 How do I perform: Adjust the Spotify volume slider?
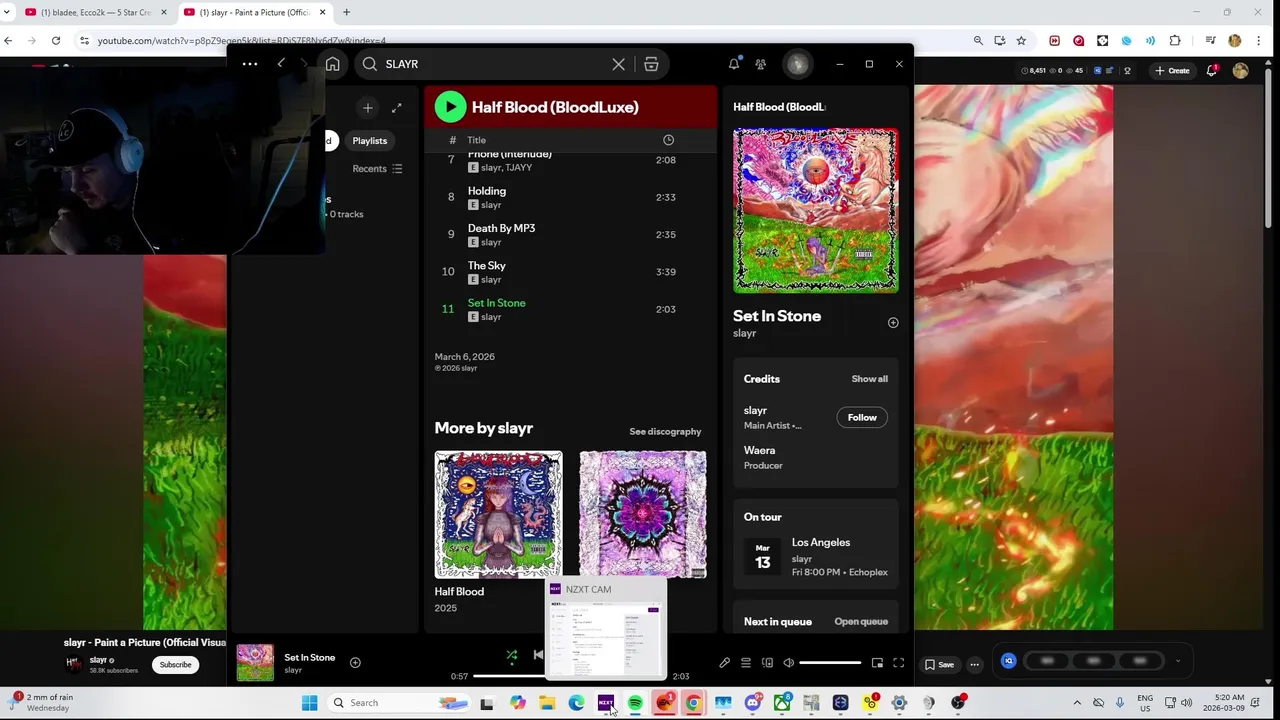click(x=830, y=663)
